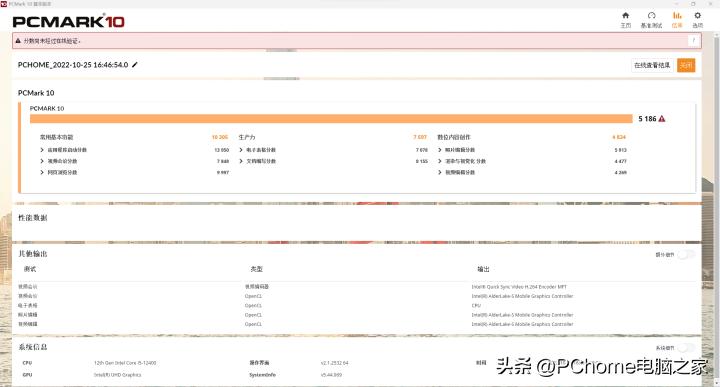Click the 12th Gen Intel Core CPU value
Viewport: 720px width, 387px height.
tap(125, 363)
